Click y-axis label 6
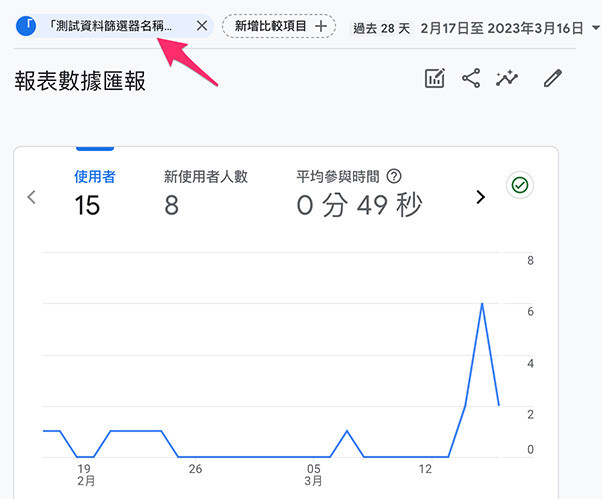Image resolution: width=602 pixels, height=499 pixels. tap(530, 311)
